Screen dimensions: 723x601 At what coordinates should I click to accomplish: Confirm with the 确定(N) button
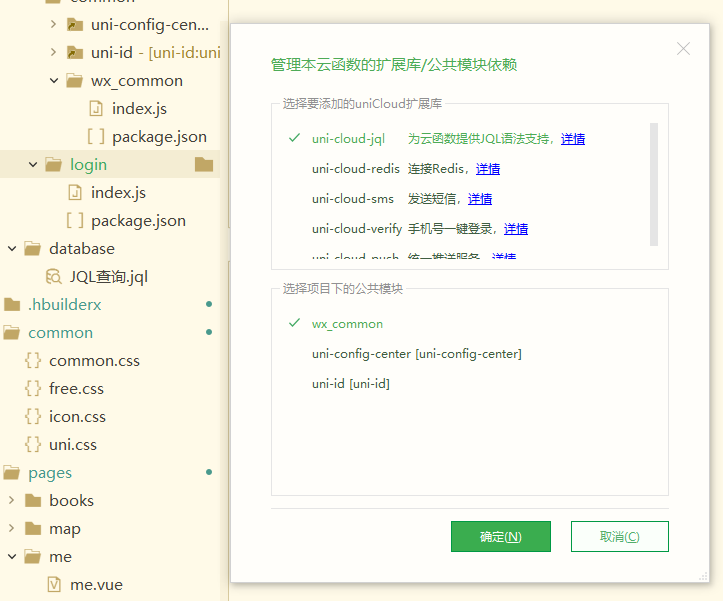click(x=501, y=536)
